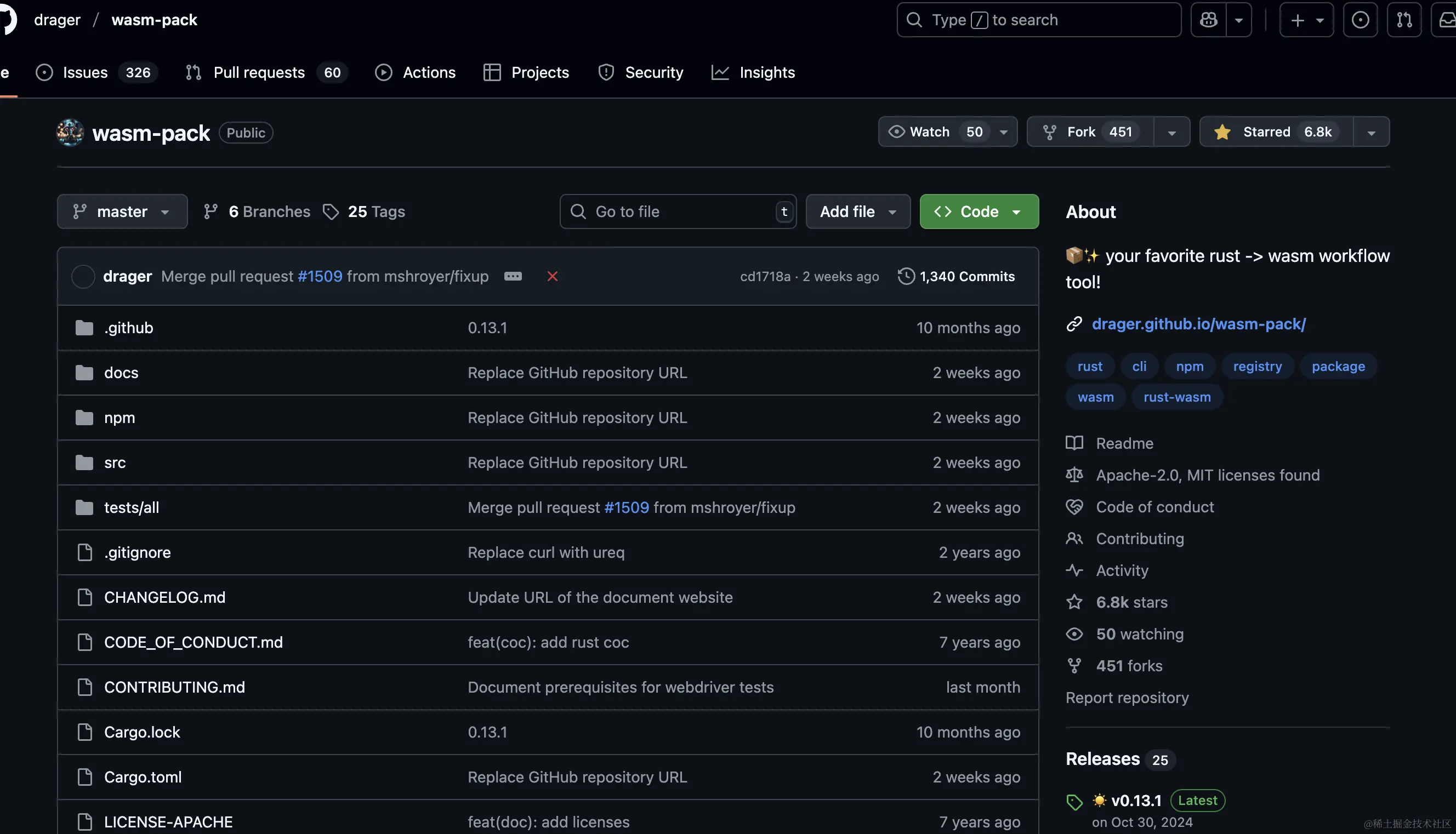Open drager.github.io/wasm-pack/ link
Viewport: 1456px width, 834px height.
click(1199, 324)
